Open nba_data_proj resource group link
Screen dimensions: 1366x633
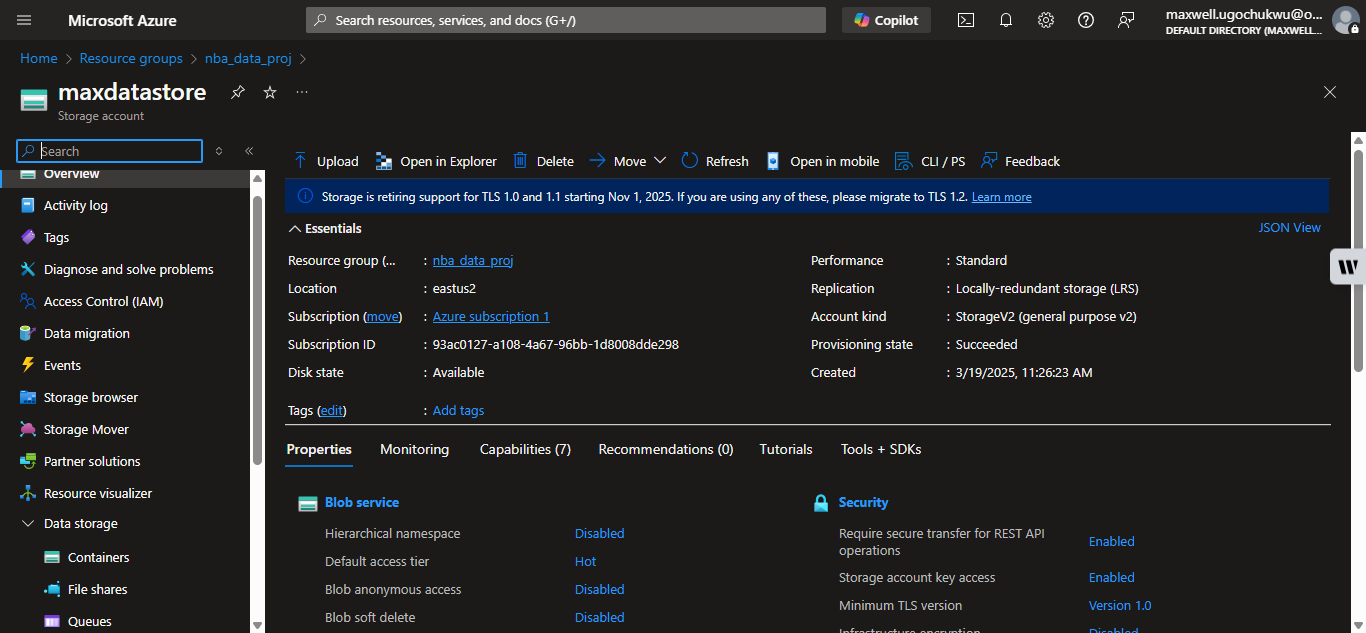[x=473, y=260]
